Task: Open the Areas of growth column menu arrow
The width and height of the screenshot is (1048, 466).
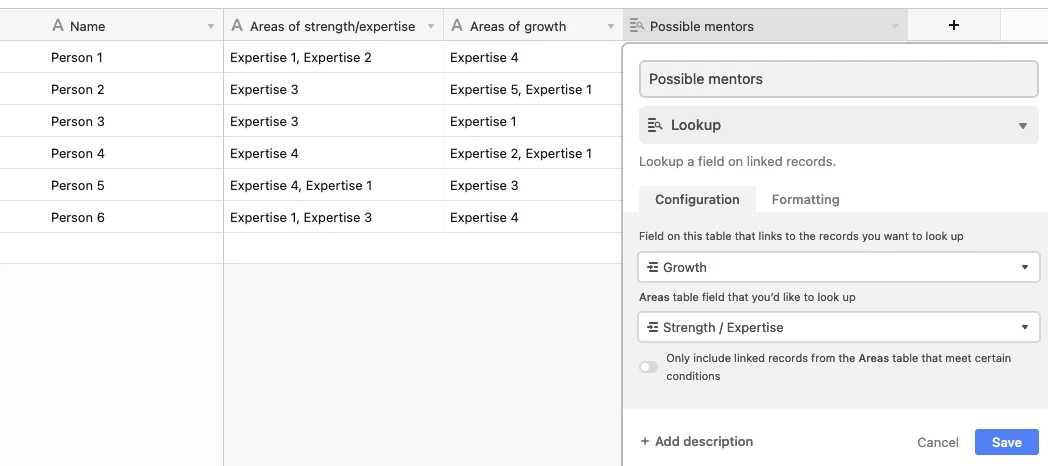Action: pyautogui.click(x=610, y=27)
